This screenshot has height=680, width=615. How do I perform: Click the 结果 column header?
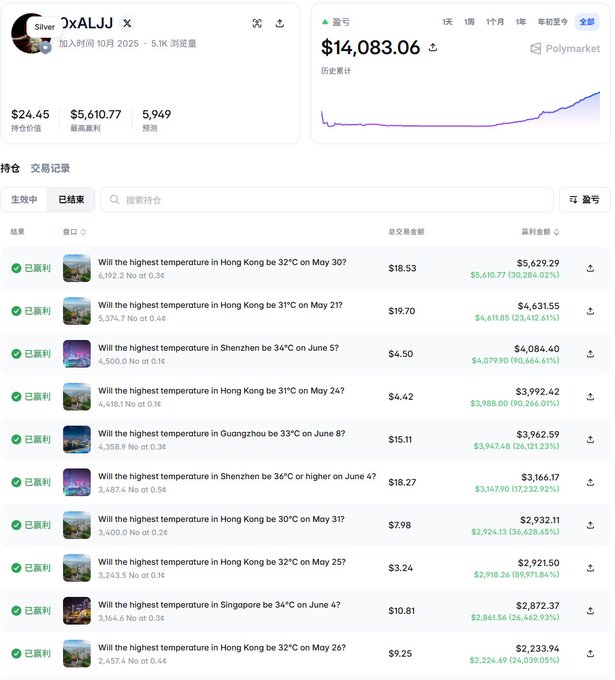tap(18, 232)
